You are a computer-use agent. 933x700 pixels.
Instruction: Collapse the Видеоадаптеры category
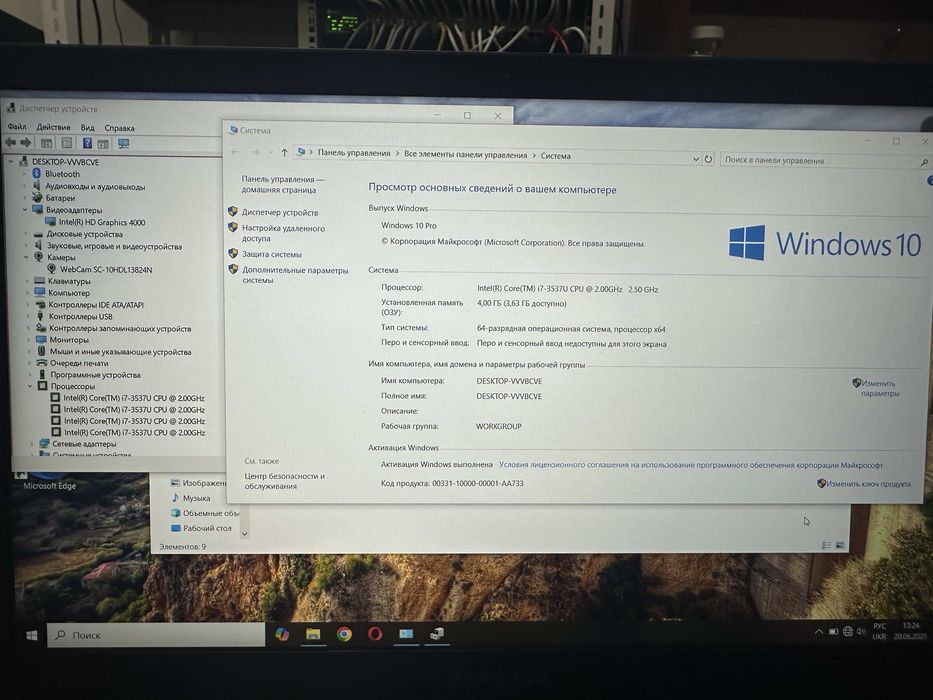pyautogui.click(x=25, y=210)
